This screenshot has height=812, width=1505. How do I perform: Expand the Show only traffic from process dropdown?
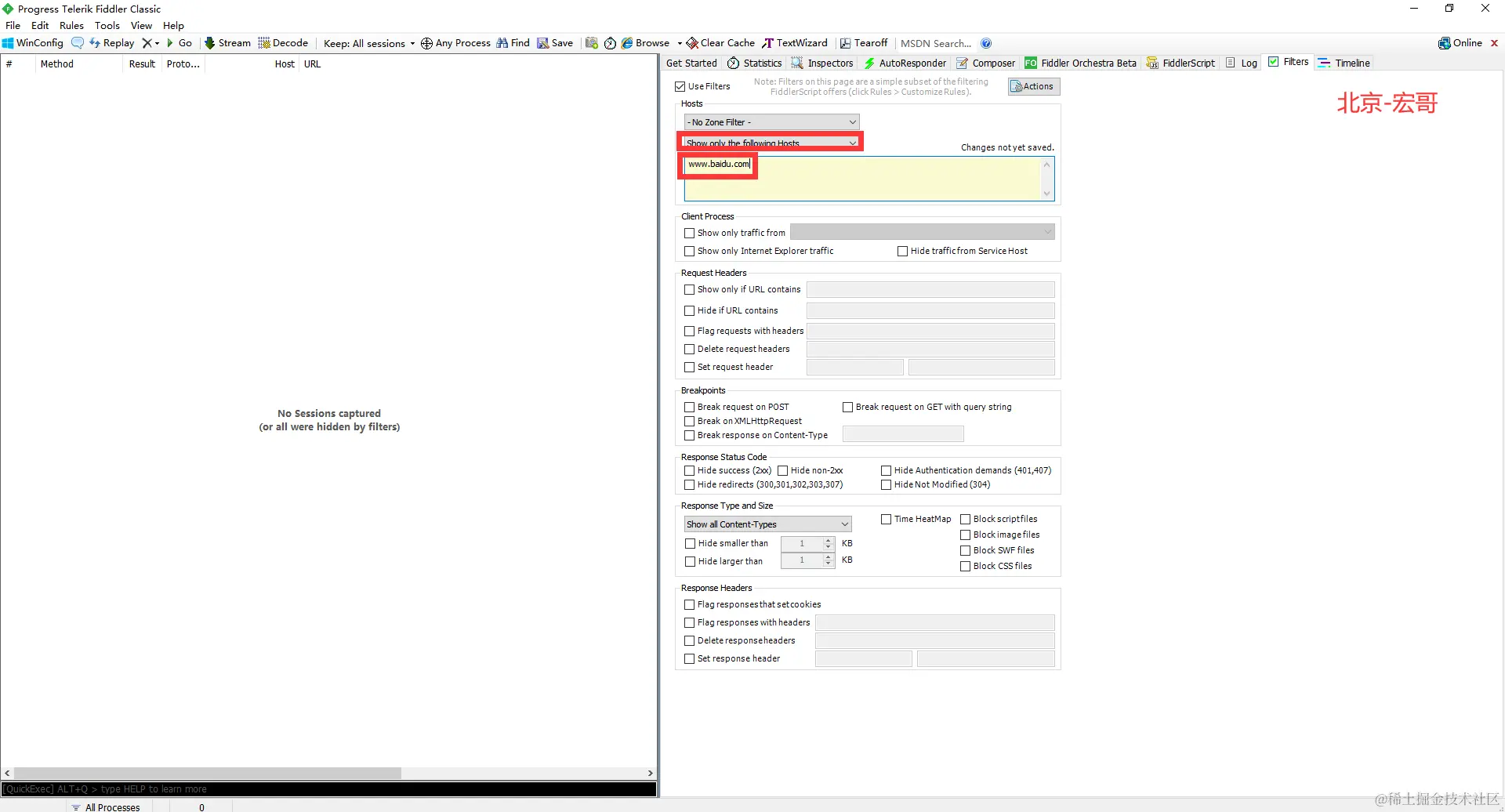922,232
